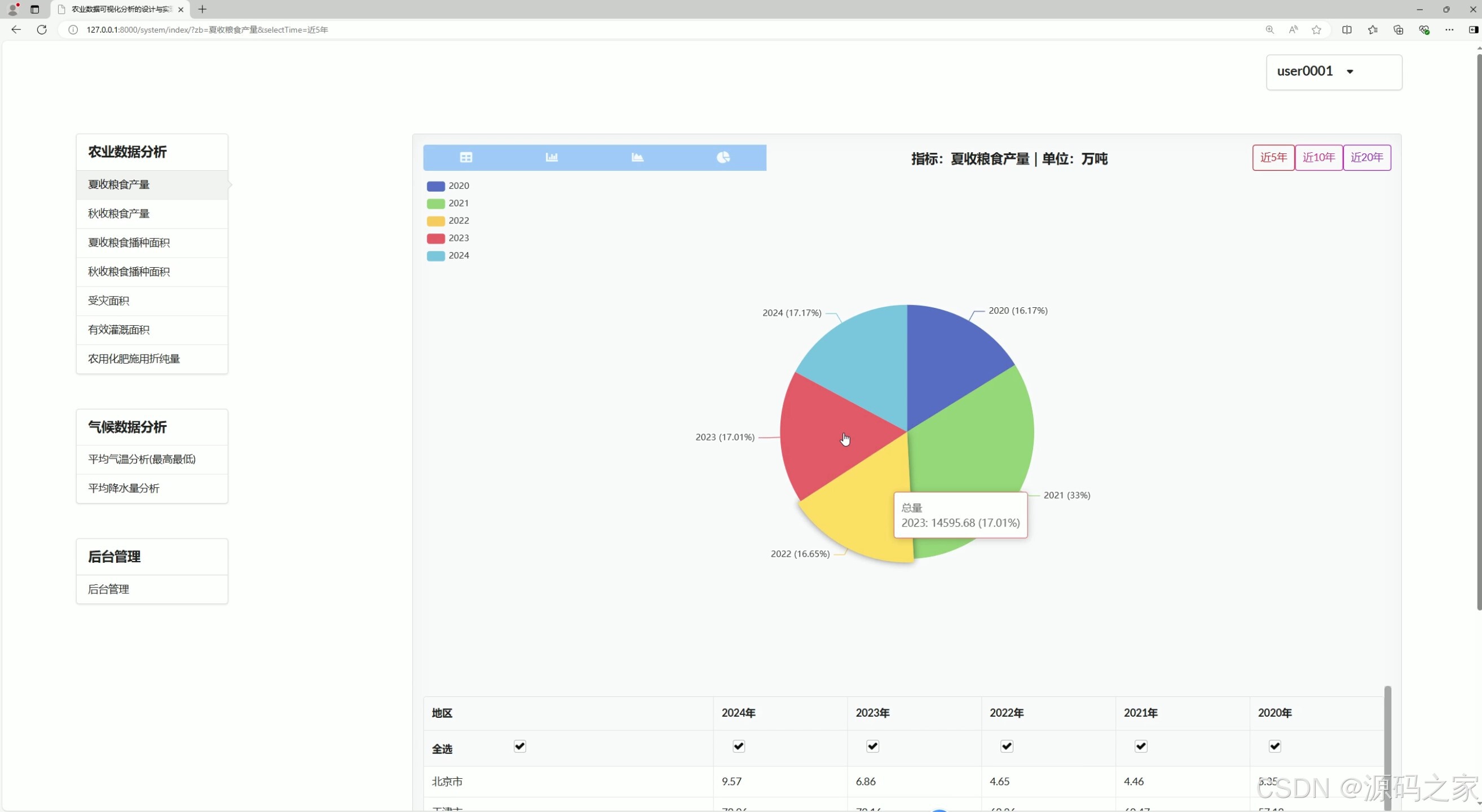Switch to area chart view icon
Viewport: 1482px width, 812px height.
point(637,157)
